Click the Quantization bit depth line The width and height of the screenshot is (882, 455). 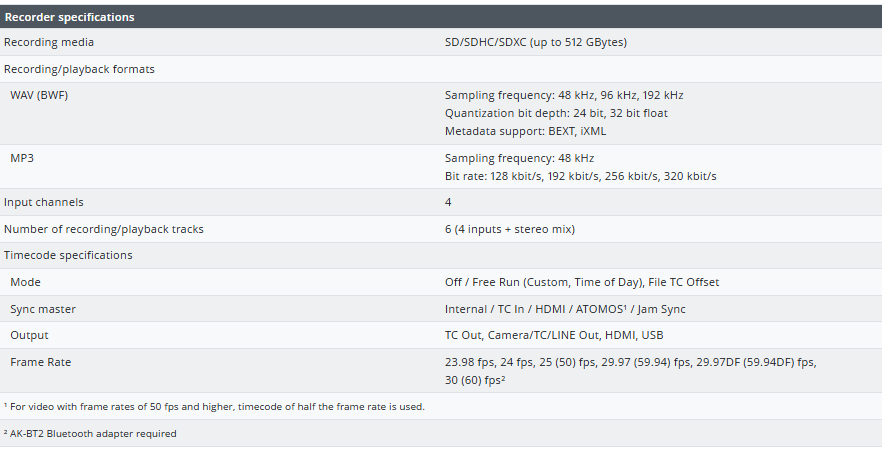click(x=556, y=113)
